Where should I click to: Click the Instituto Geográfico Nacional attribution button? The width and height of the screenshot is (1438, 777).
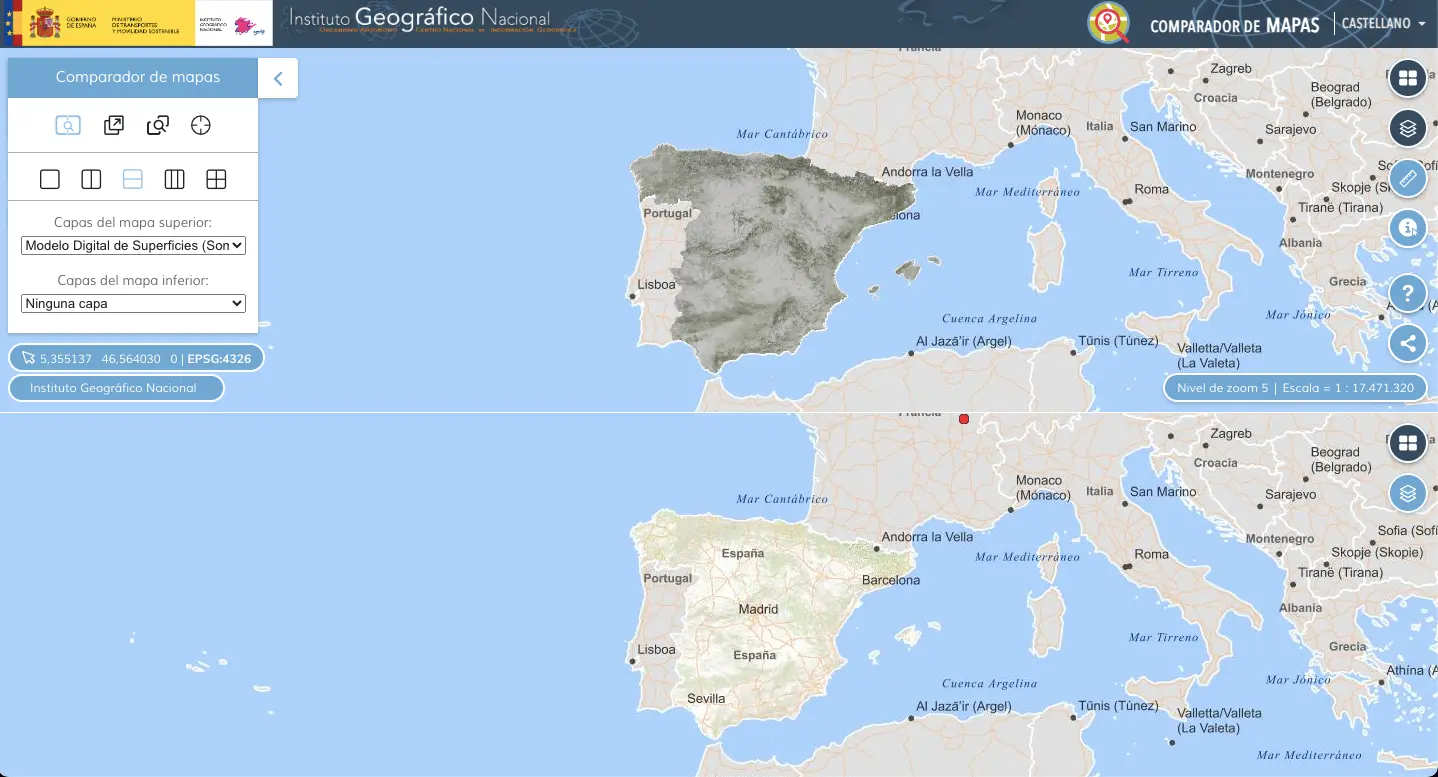coord(116,388)
